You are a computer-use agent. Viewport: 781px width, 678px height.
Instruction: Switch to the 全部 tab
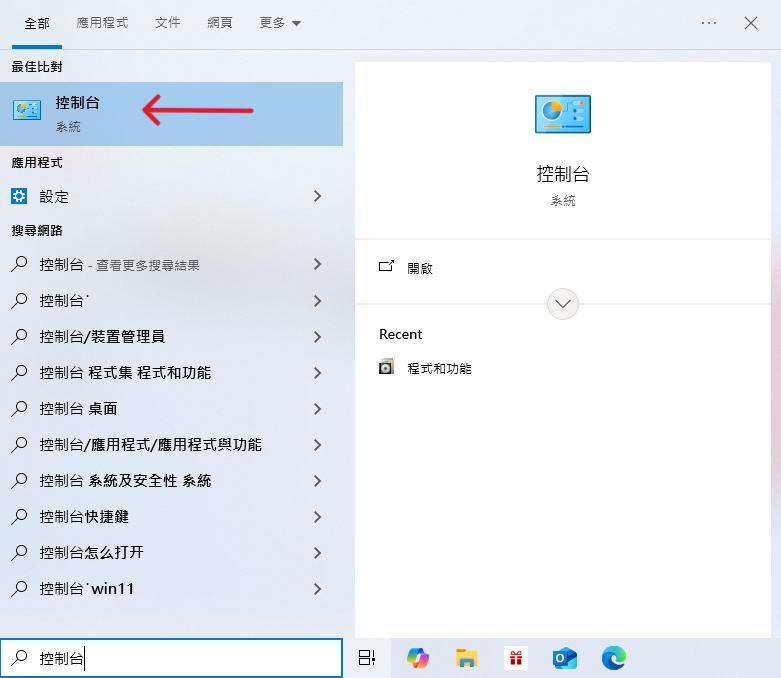pyautogui.click(x=37, y=23)
